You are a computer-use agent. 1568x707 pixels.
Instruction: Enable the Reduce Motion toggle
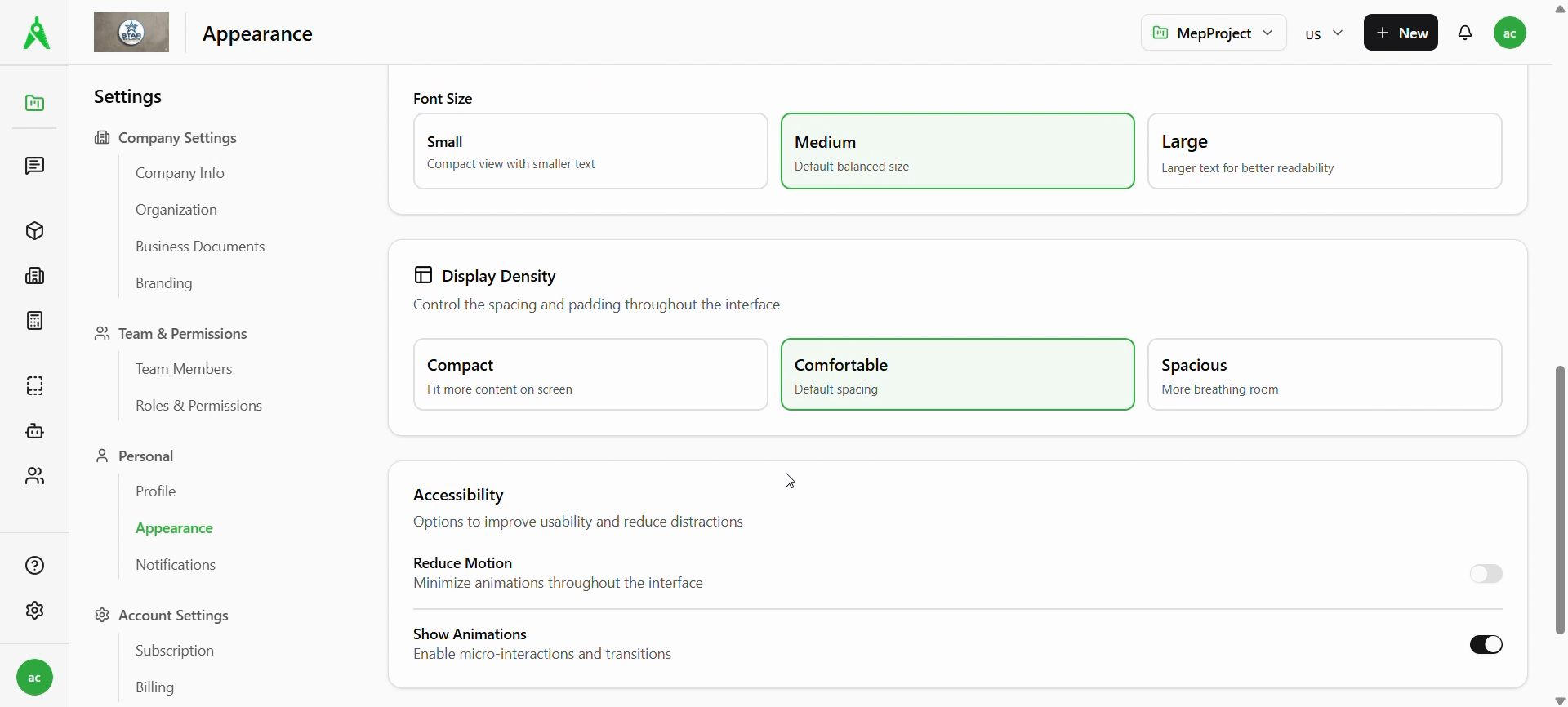(x=1486, y=574)
